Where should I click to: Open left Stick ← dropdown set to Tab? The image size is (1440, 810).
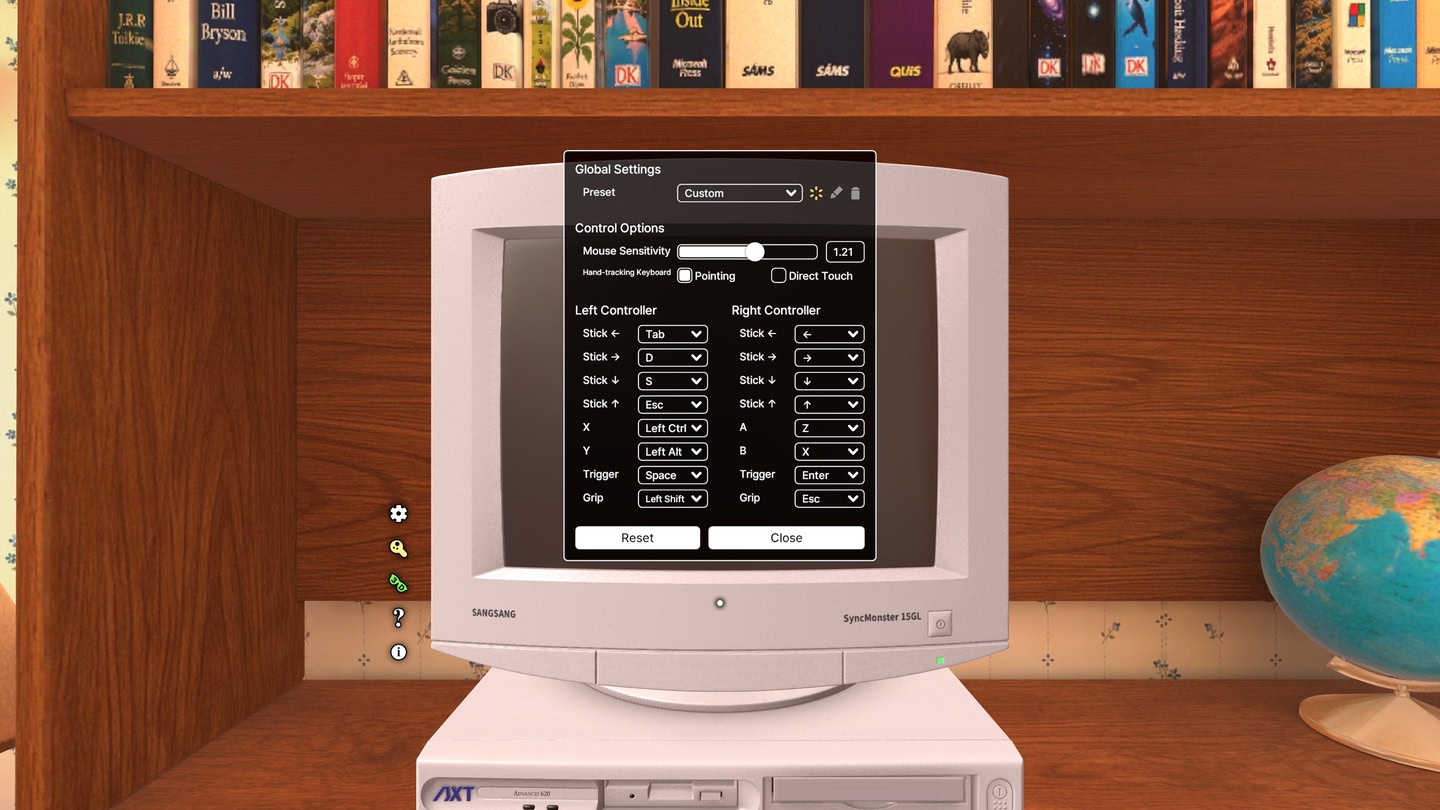pyautogui.click(x=672, y=334)
